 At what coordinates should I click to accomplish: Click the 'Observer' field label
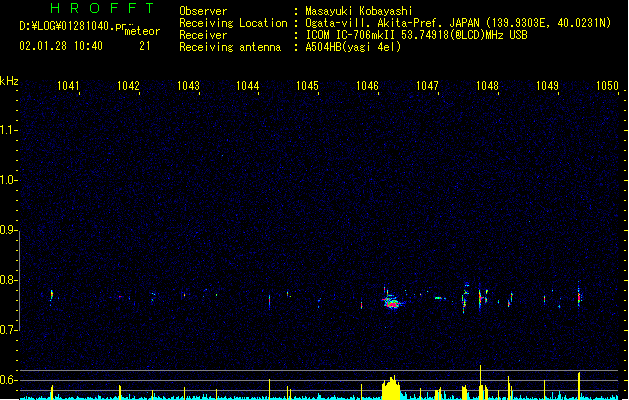pyautogui.click(x=203, y=11)
